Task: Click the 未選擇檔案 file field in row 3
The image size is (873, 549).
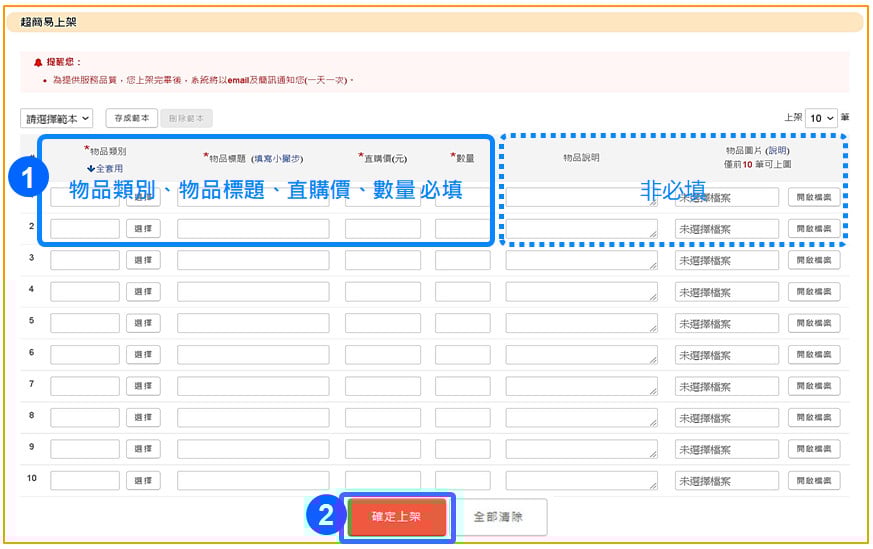Action: coord(727,260)
